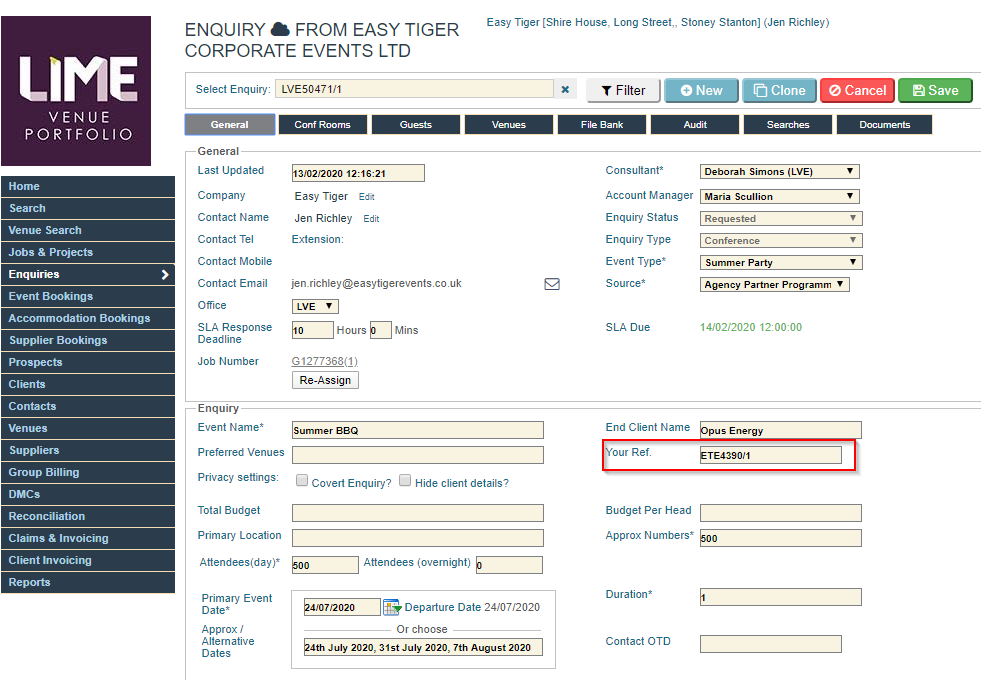Open the Enquiry Type dropdown
The width and height of the screenshot is (981, 680).
781,240
